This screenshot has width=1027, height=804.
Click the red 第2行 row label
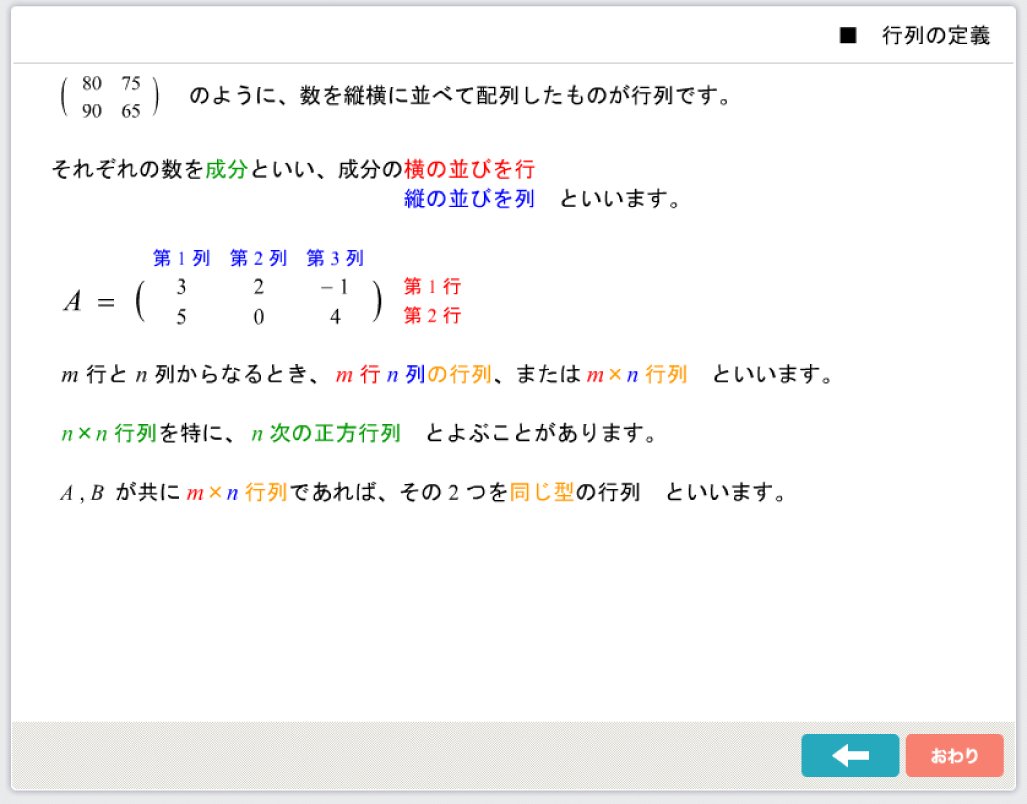pyautogui.click(x=432, y=316)
